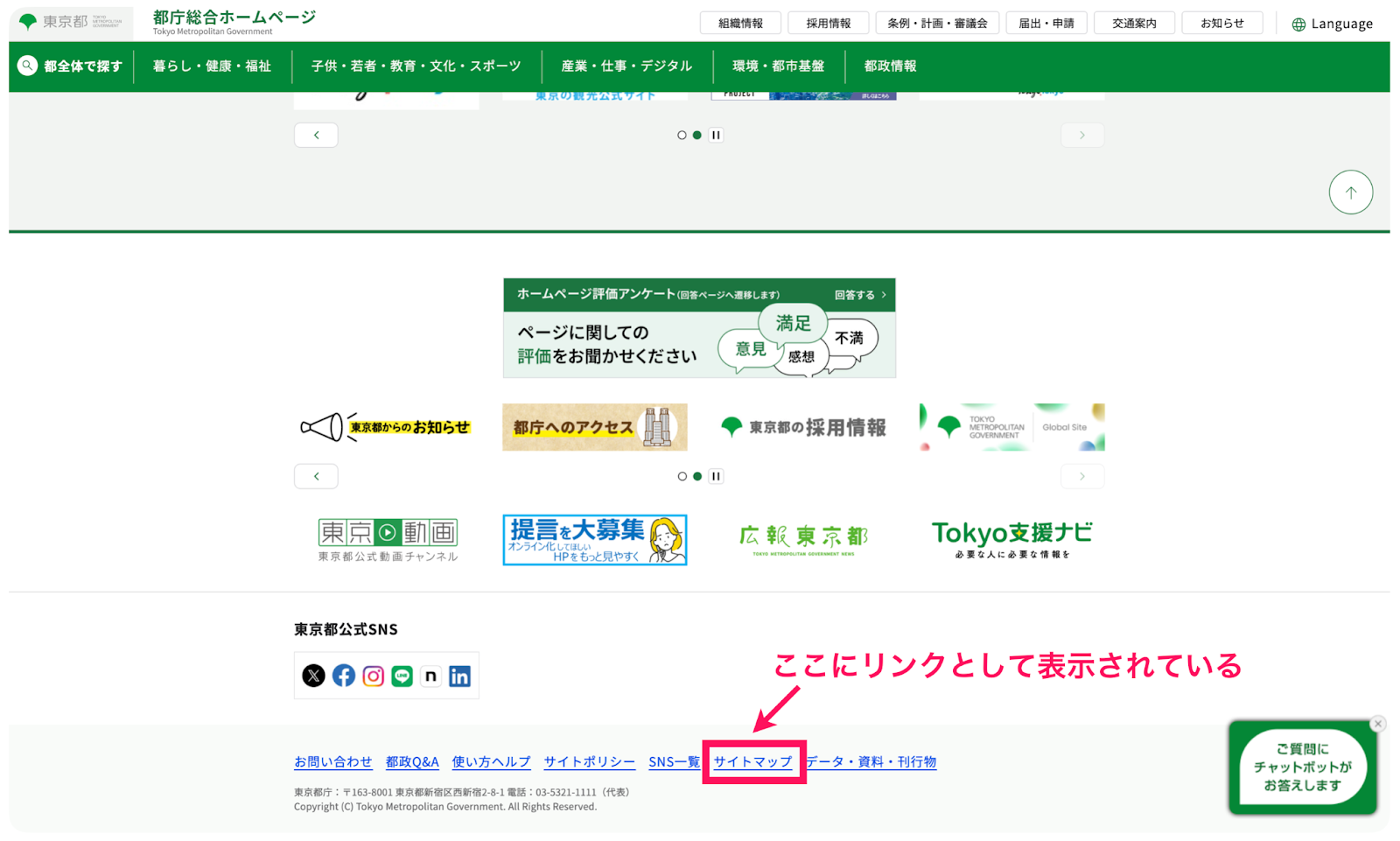Pause the upper carousel rotation

pos(716,135)
